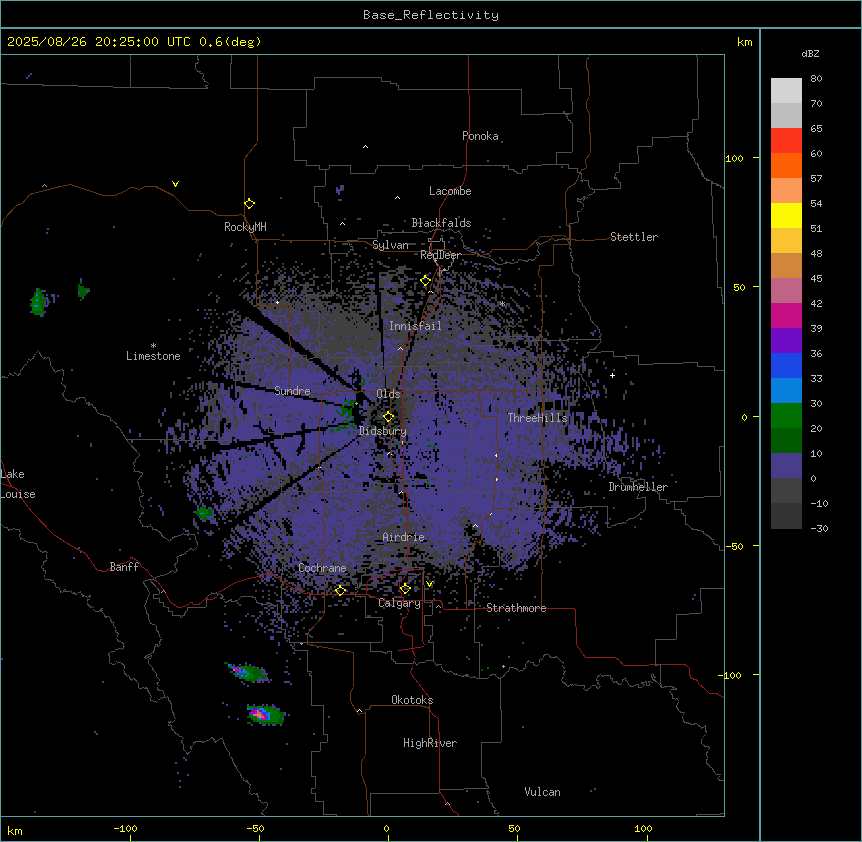This screenshot has height=842, width=862.
Task: Click the white plus marker northwest of Drumheller
Action: coord(612,375)
